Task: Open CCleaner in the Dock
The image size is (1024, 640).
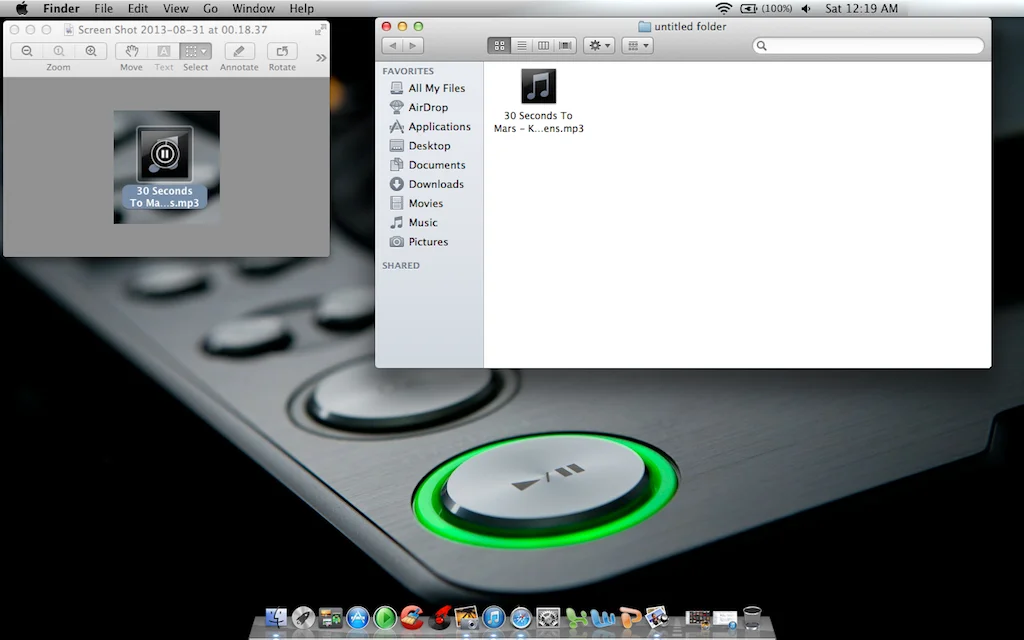Action: click(x=412, y=617)
